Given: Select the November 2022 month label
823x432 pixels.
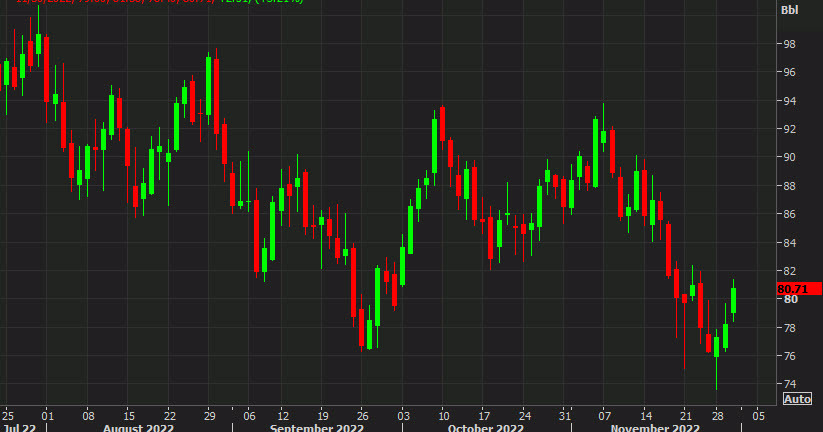Looking at the screenshot, I should tap(655, 428).
